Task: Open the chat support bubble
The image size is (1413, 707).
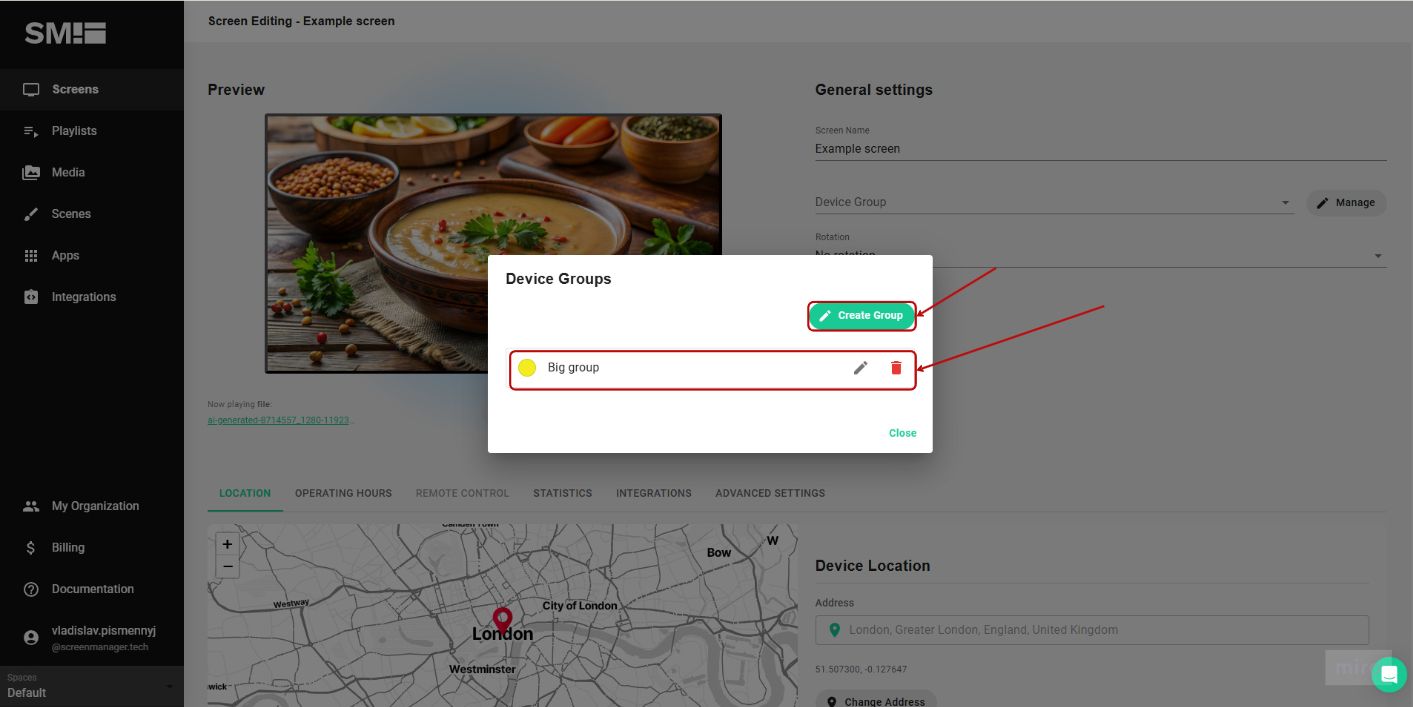Action: coord(1388,674)
